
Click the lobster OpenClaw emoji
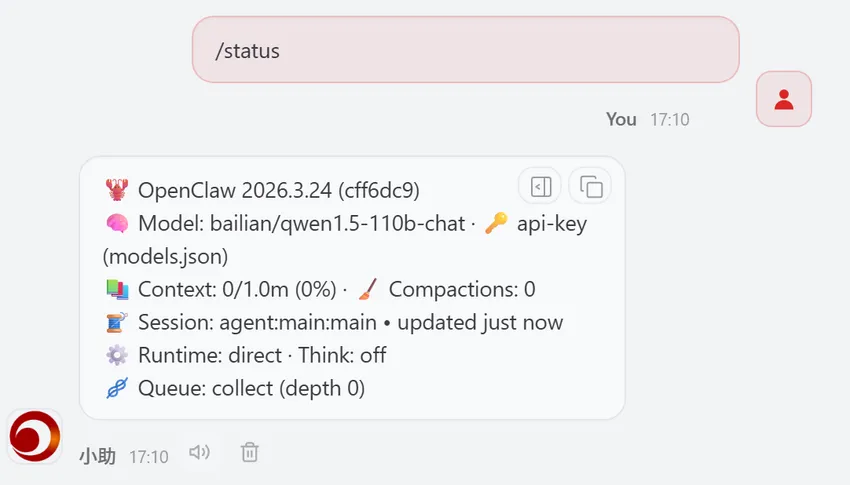coord(117,190)
